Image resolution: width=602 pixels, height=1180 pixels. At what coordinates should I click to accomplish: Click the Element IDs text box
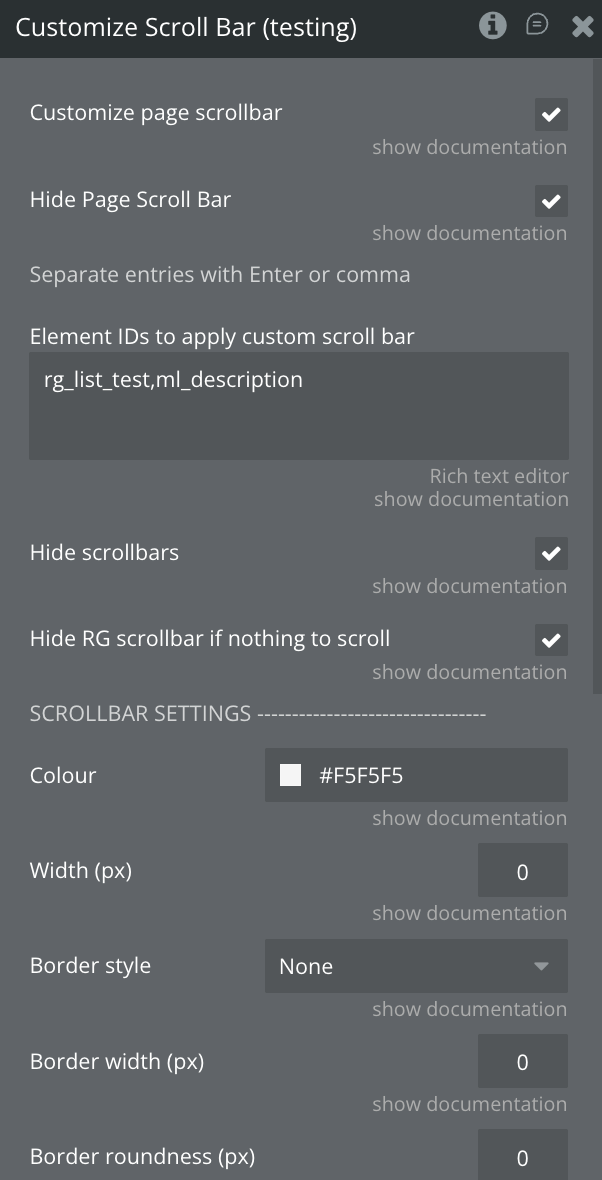(x=299, y=405)
